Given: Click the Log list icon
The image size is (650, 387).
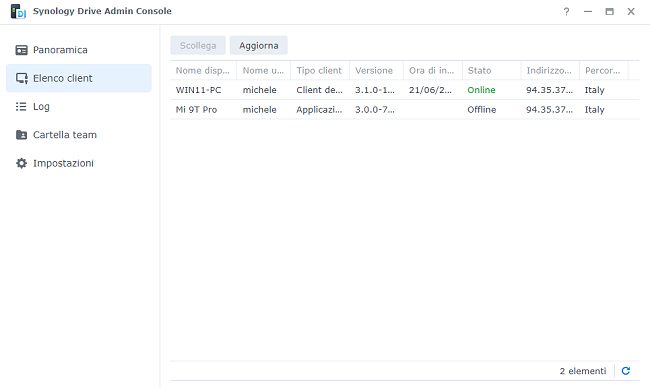Looking at the screenshot, I should pos(21,106).
